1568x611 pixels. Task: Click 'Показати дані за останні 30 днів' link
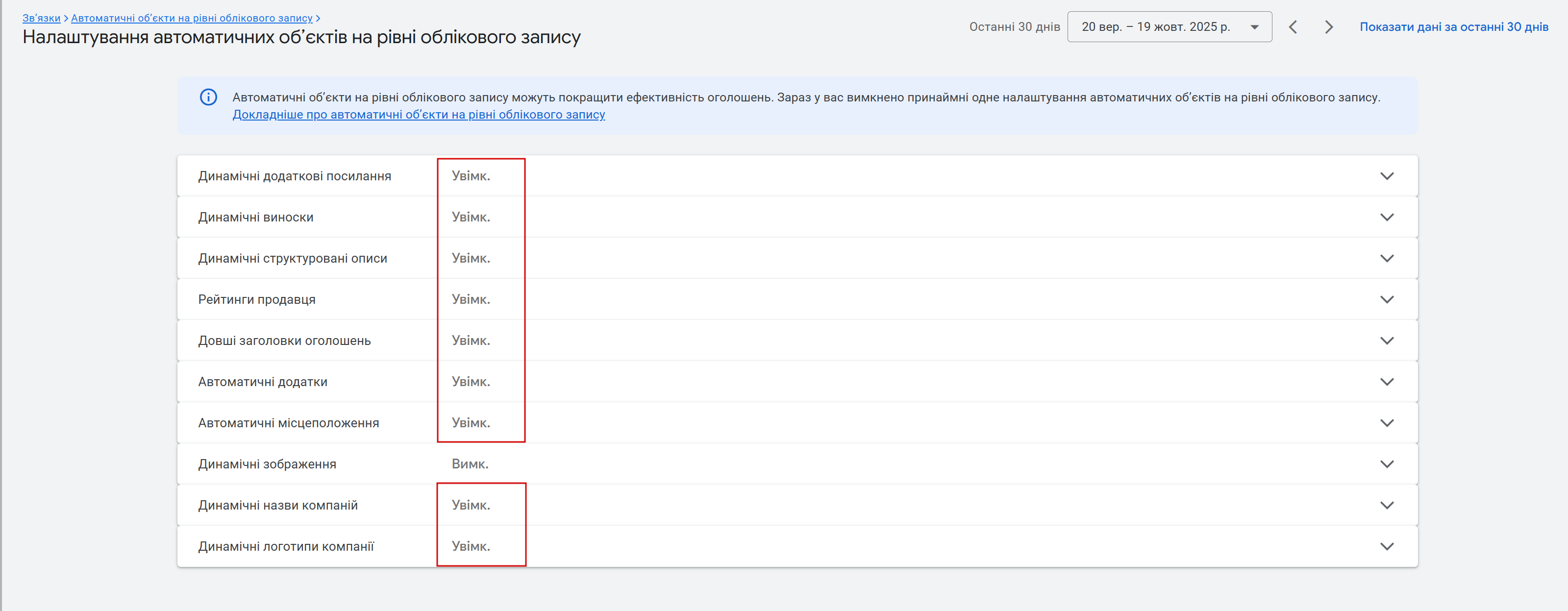pyautogui.click(x=1454, y=27)
